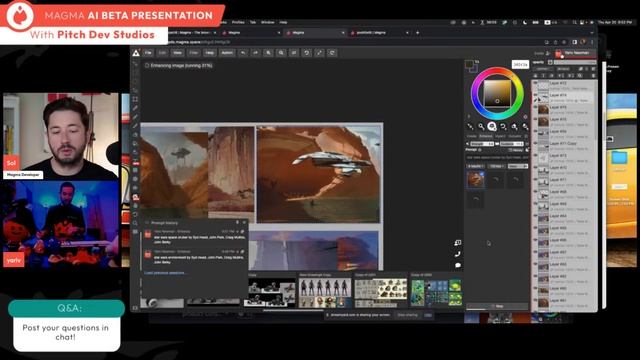Select the magnifier tool in left toolbar
This screenshot has width=640, height=360.
click(135, 223)
